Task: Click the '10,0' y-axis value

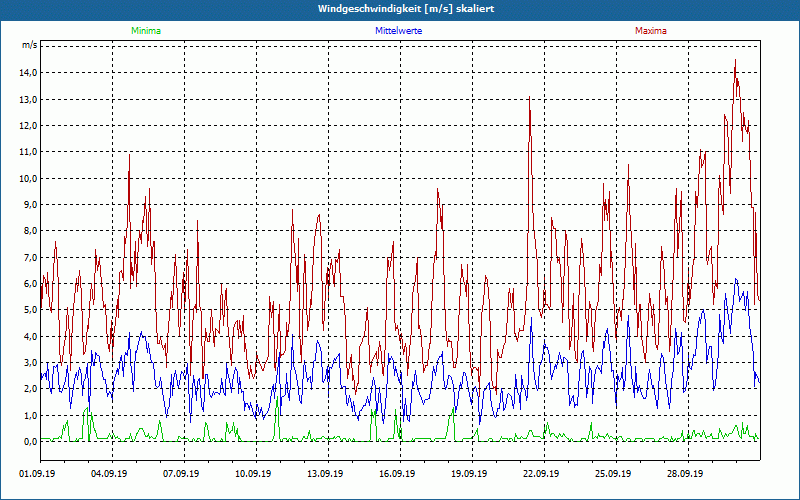Action: 30,179
